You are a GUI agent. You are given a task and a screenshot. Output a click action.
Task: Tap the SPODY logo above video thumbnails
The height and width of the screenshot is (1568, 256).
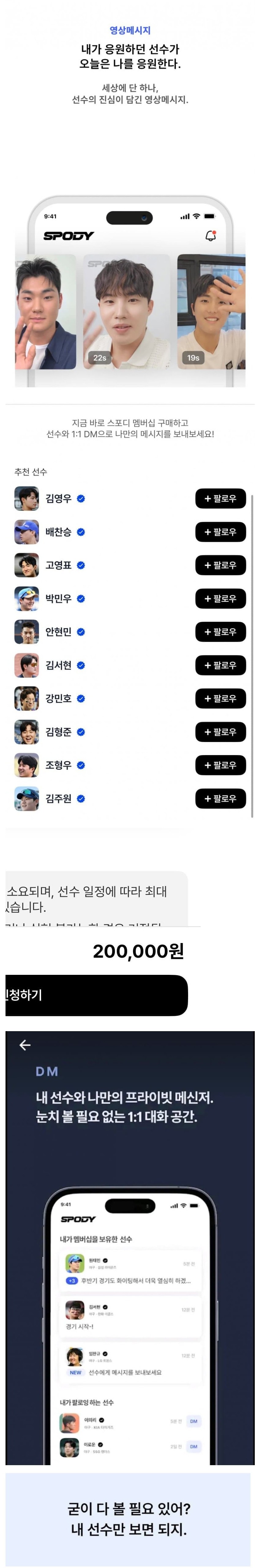click(x=68, y=236)
